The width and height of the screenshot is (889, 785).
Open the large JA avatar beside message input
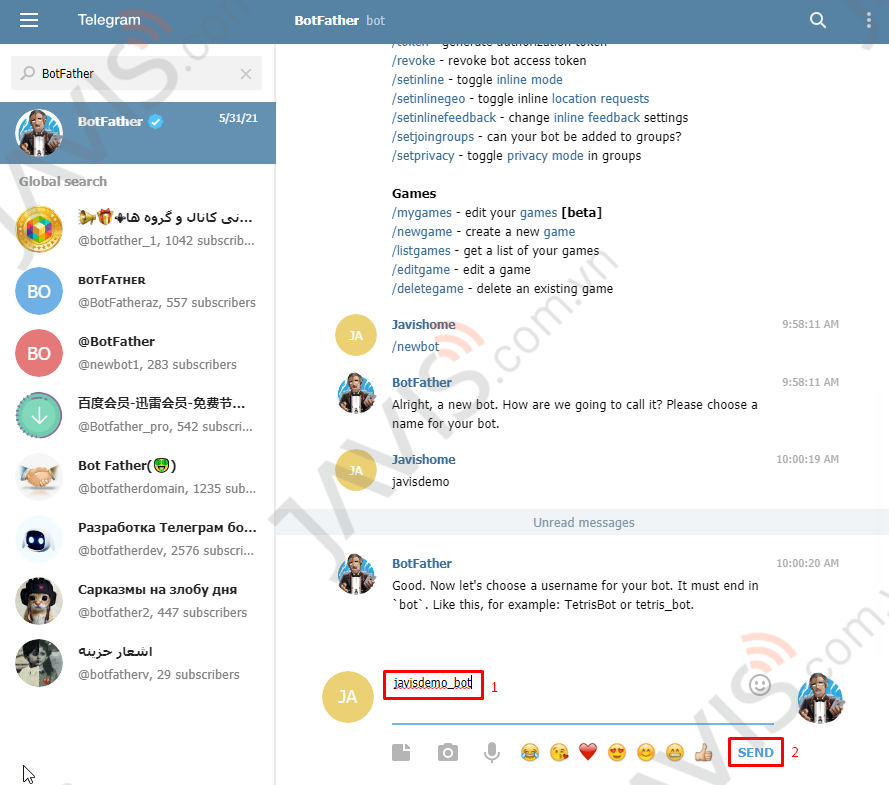348,697
